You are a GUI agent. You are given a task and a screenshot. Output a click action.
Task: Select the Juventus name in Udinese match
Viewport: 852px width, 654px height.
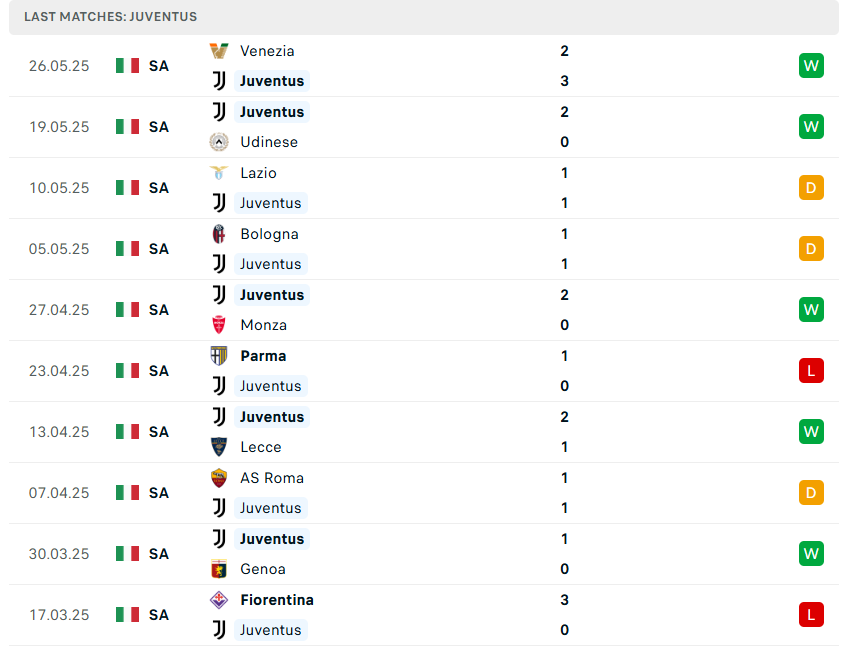point(272,112)
